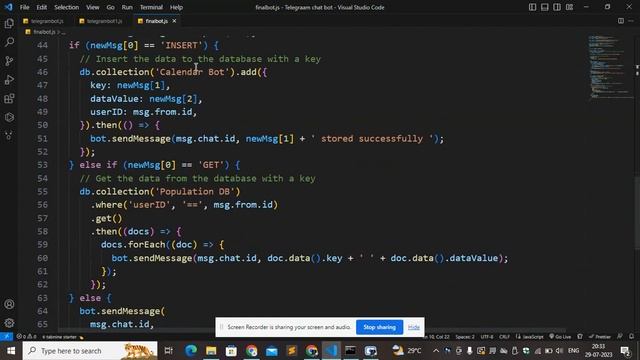640x360 pixels.
Task: Show hidden system tray icons
Action: click(x=436, y=351)
